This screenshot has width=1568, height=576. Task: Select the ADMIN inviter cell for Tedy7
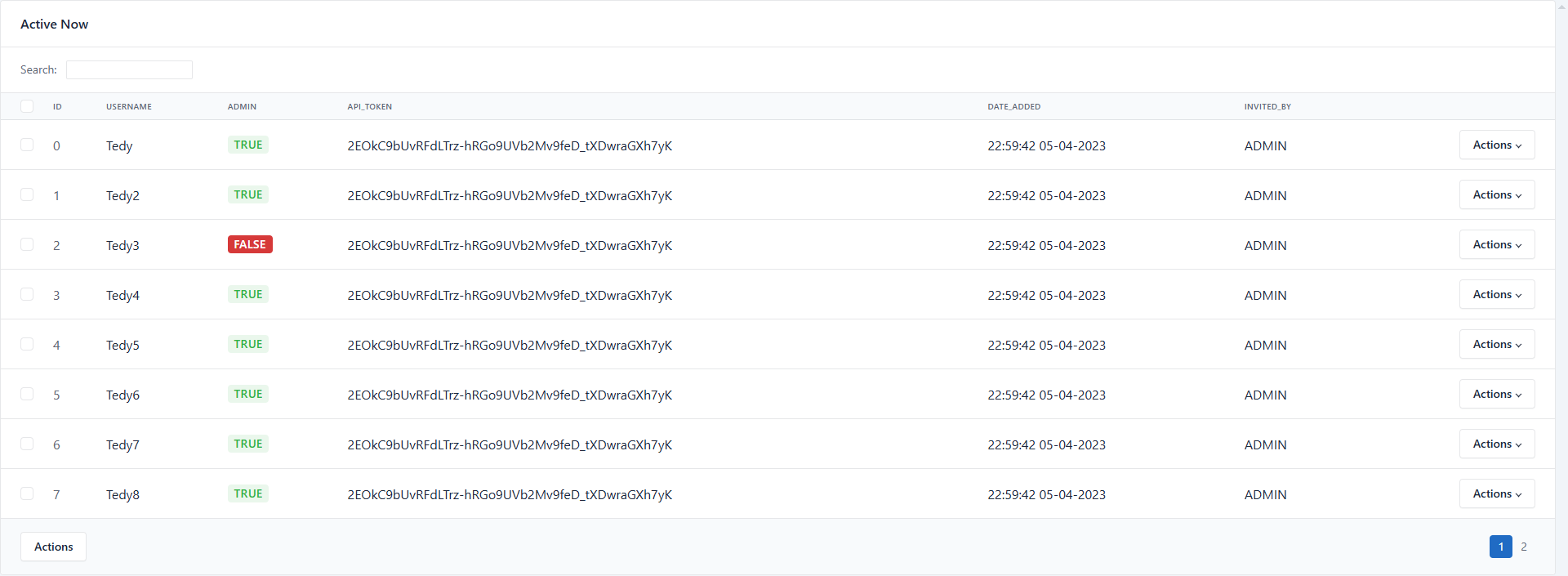click(1265, 445)
